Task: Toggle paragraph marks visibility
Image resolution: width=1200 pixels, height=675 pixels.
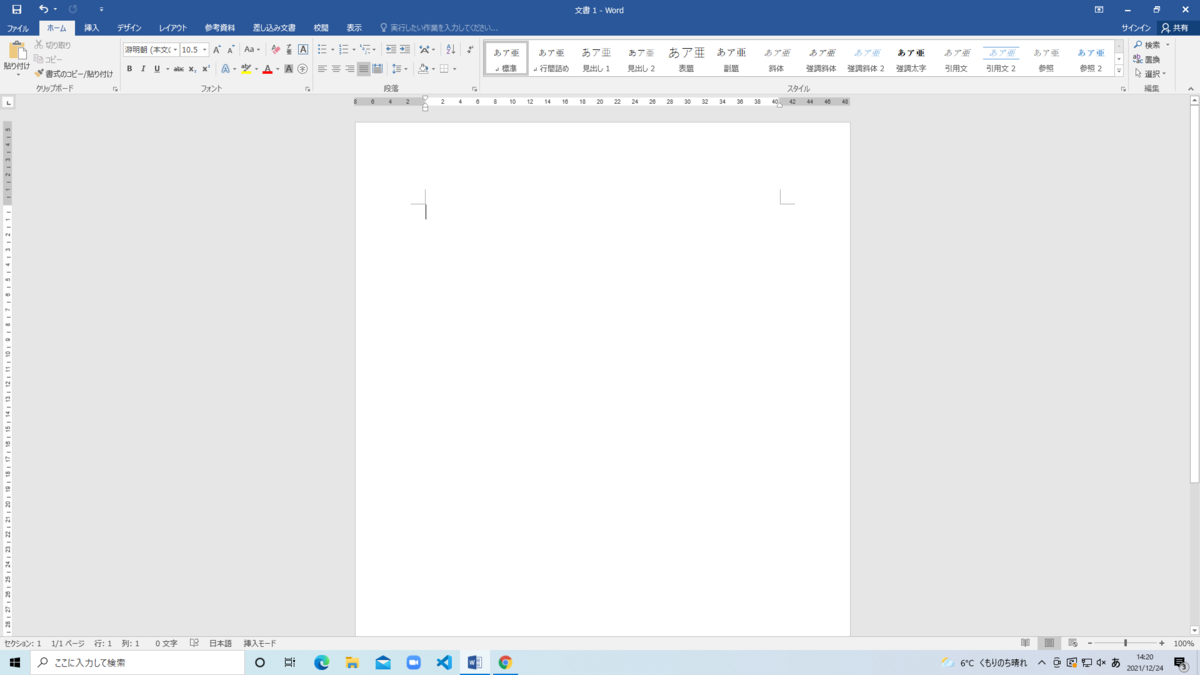Action: [x=470, y=48]
